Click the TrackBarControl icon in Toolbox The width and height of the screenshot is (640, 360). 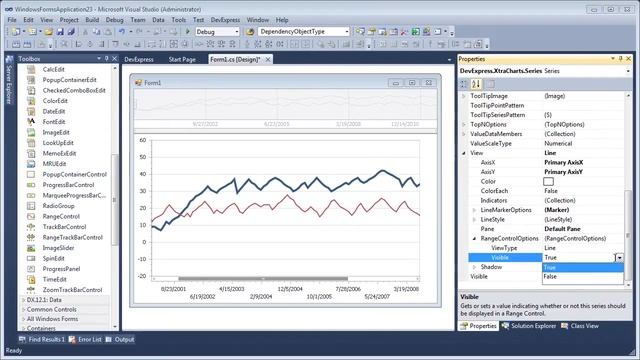coord(31,227)
